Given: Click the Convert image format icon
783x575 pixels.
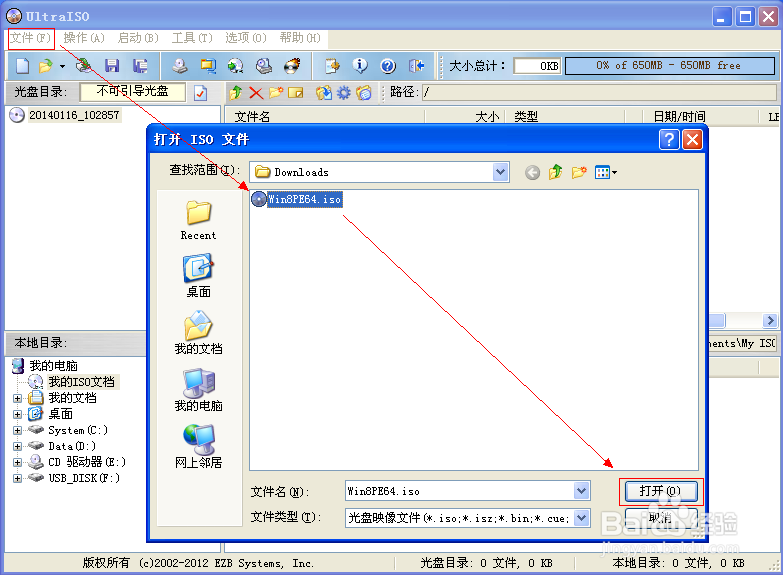Looking at the screenshot, I should (208, 65).
